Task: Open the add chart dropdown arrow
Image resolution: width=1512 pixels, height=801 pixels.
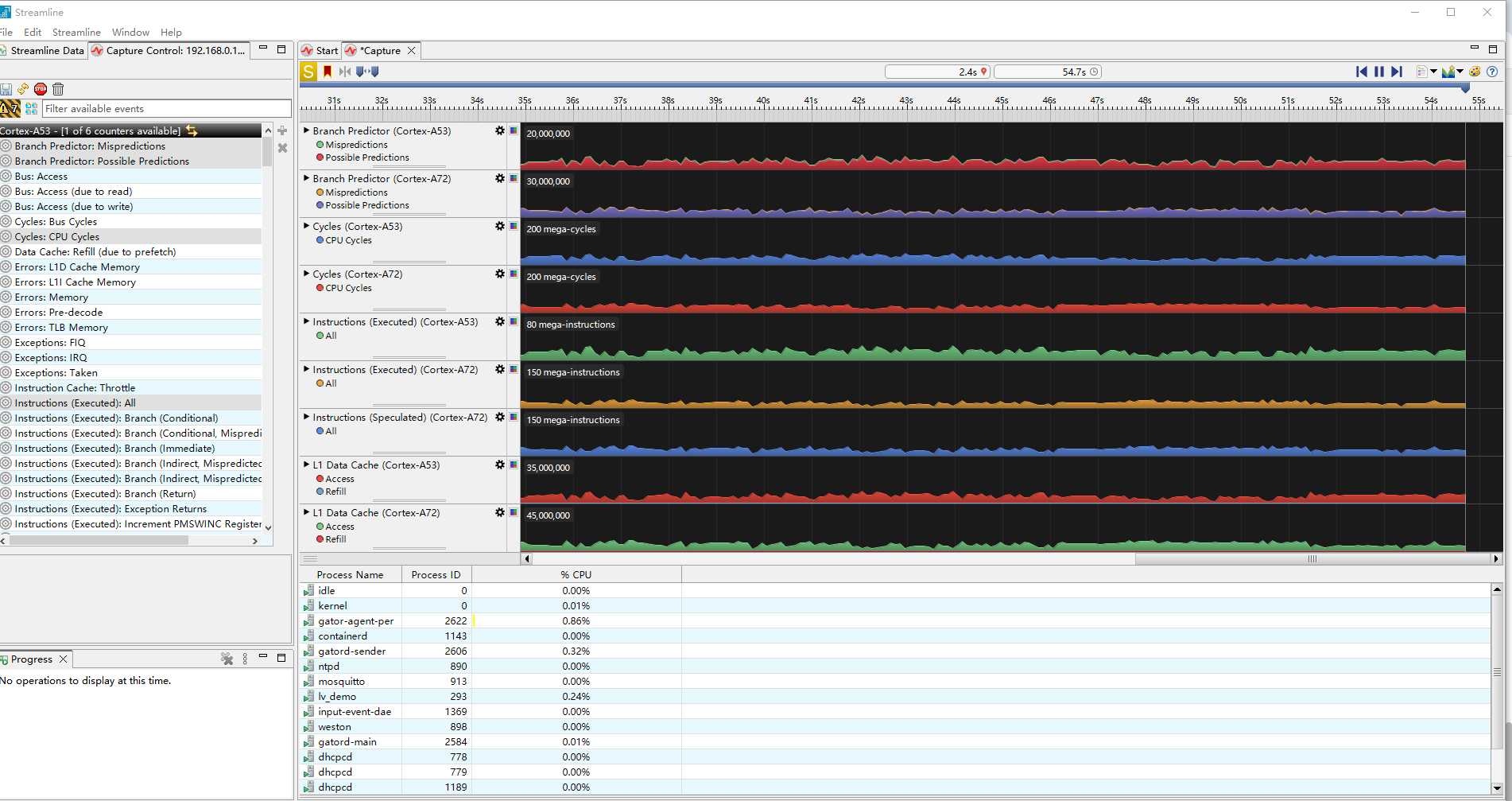Action: [x=1460, y=72]
